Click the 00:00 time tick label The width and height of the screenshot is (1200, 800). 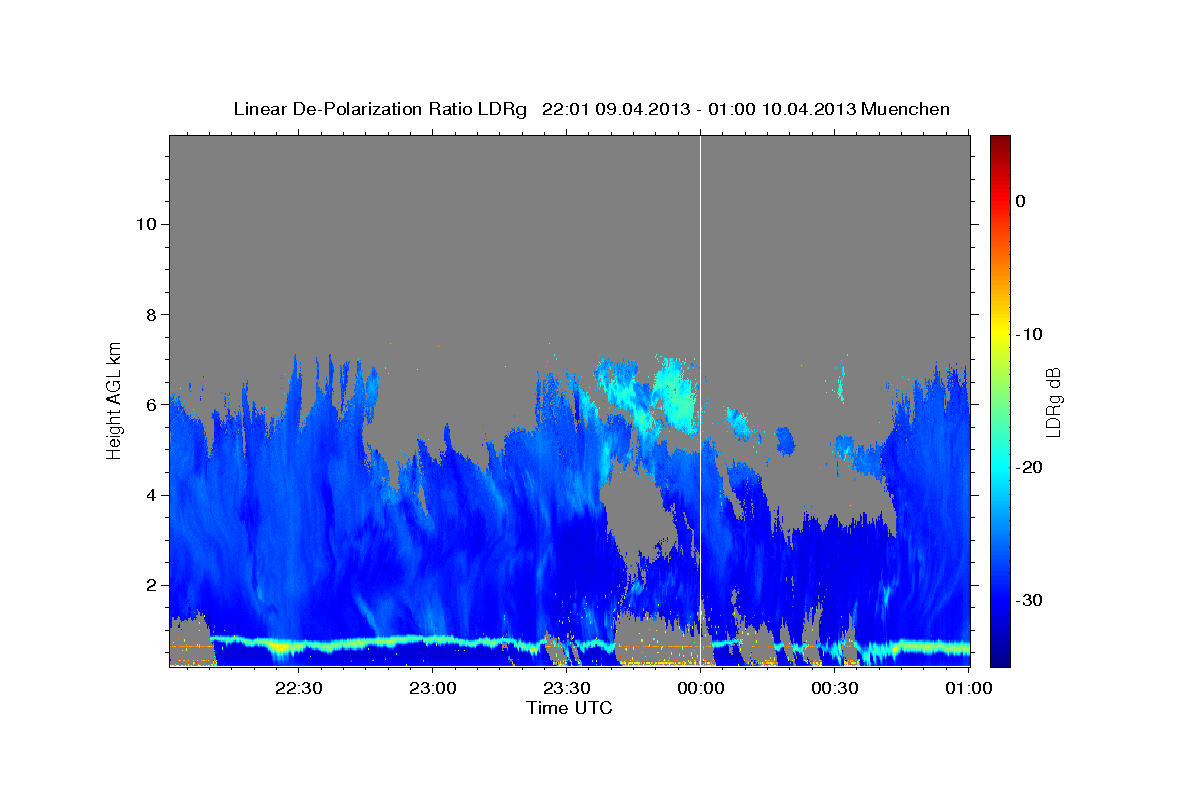click(x=701, y=688)
